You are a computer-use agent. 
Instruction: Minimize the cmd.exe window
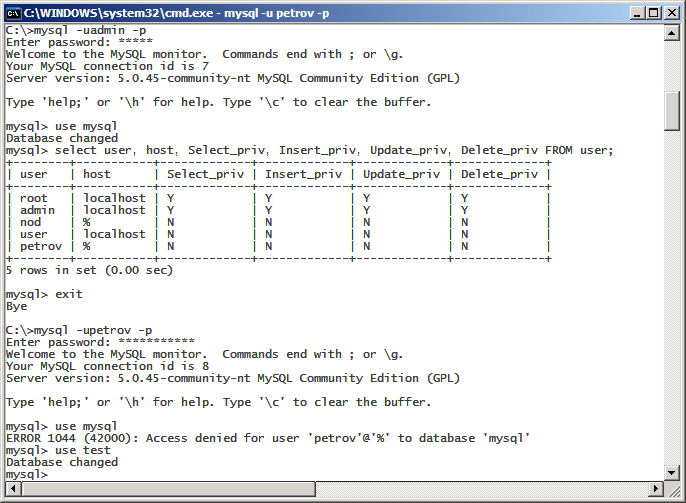click(x=637, y=13)
